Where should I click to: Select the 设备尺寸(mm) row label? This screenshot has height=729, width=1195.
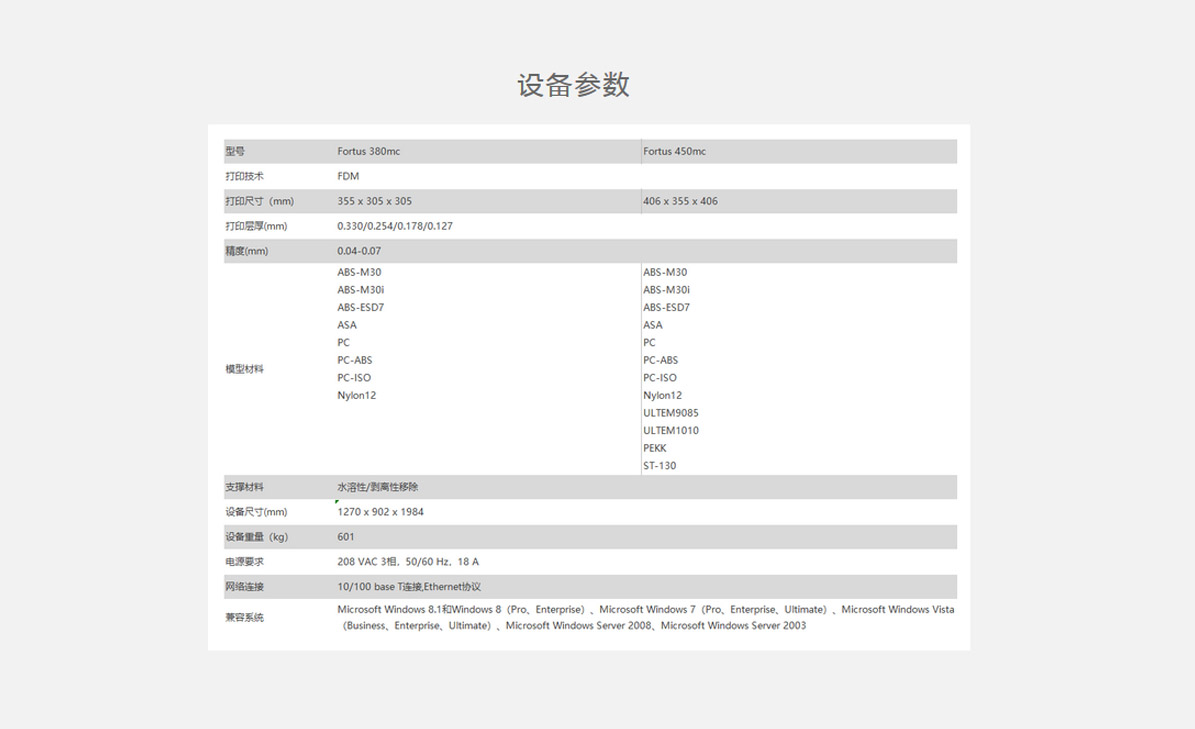click(256, 512)
